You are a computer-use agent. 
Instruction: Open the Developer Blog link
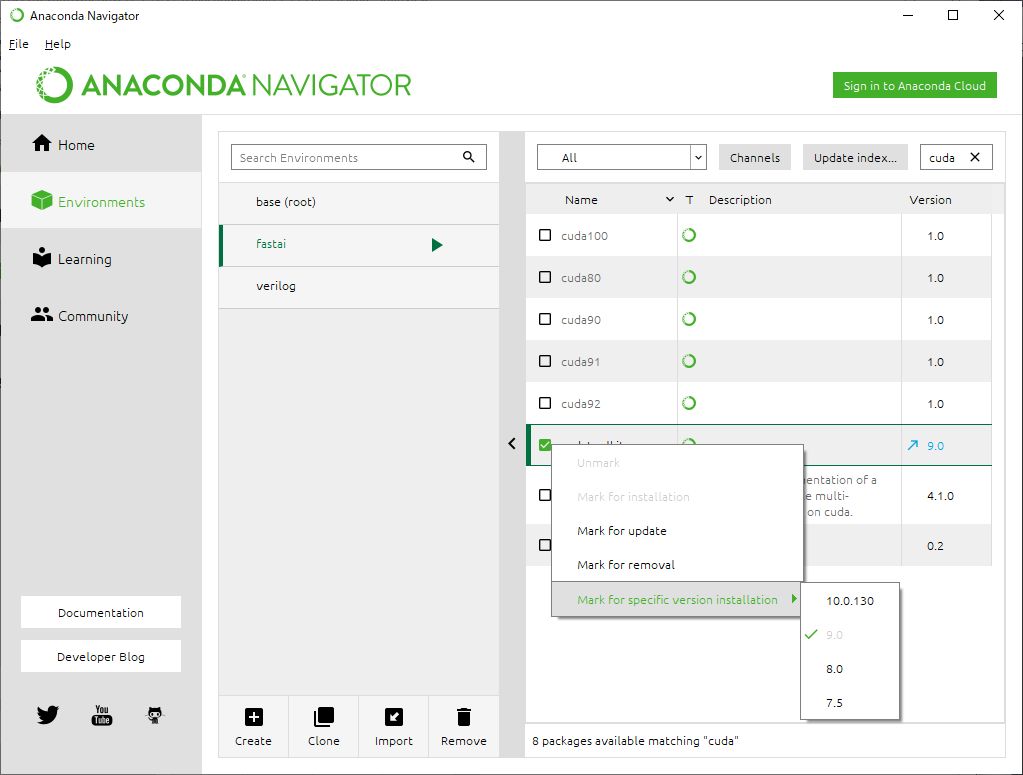click(x=101, y=656)
